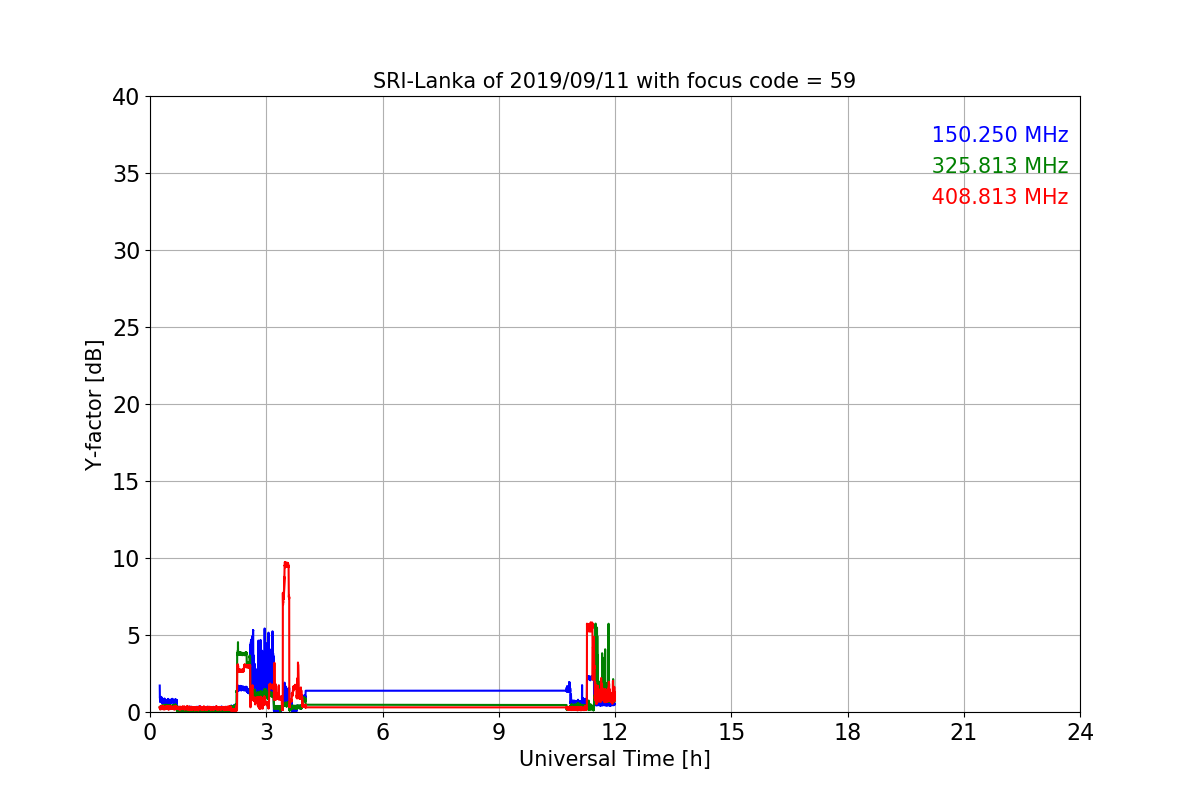
Task: Click x-axis tick label 12
Action: 615,733
